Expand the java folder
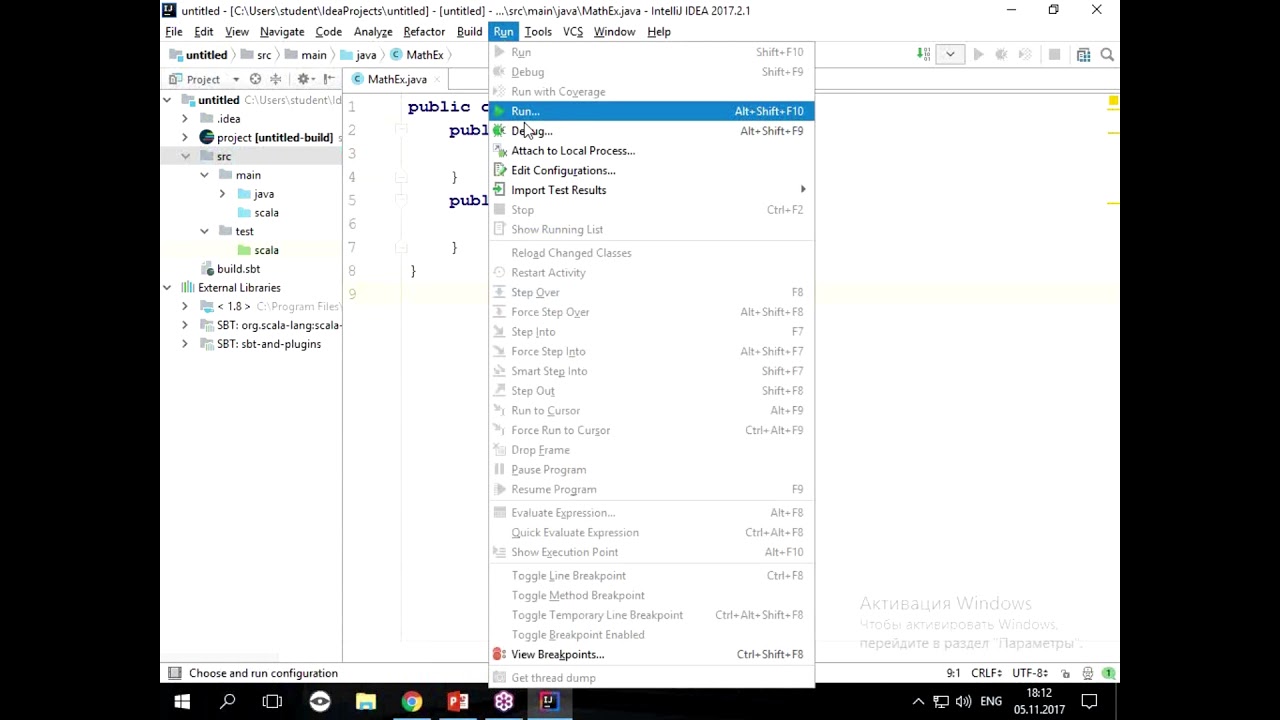 (222, 194)
